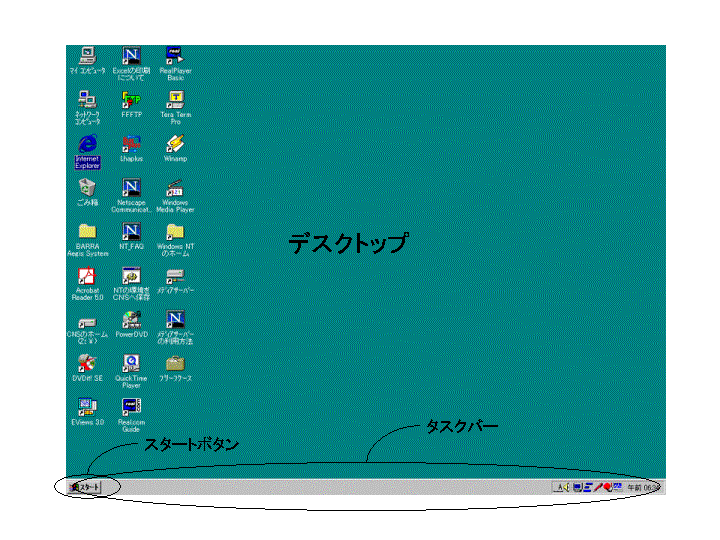Launch the FFFTP desktop shortcut

click(131, 99)
